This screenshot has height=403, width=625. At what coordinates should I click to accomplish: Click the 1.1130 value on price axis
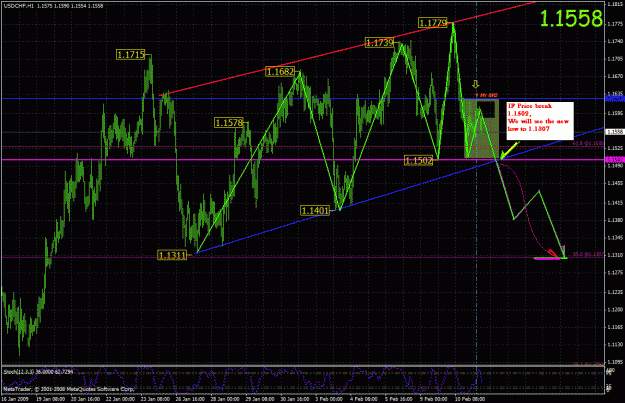(x=615, y=344)
